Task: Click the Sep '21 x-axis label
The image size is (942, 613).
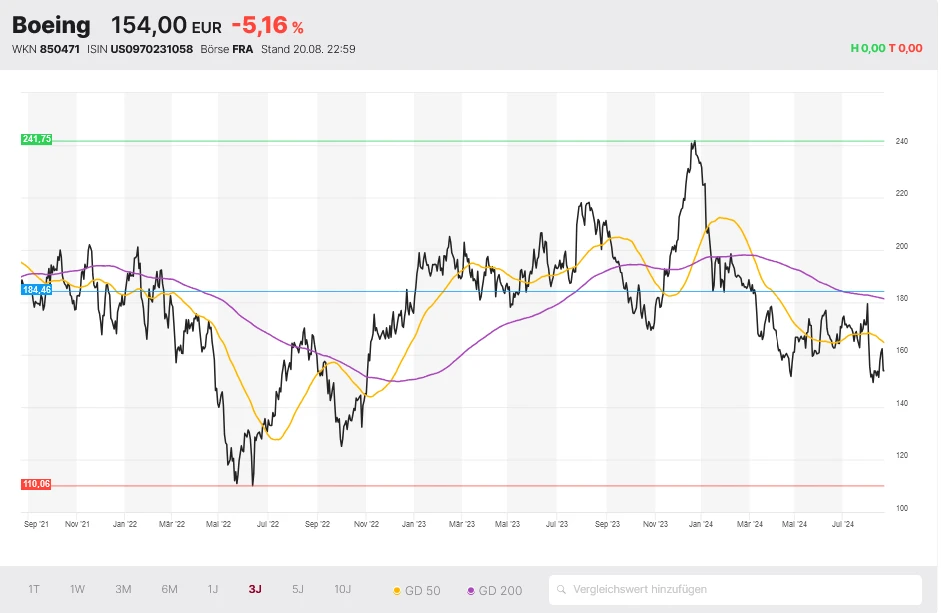Action: (x=36, y=522)
